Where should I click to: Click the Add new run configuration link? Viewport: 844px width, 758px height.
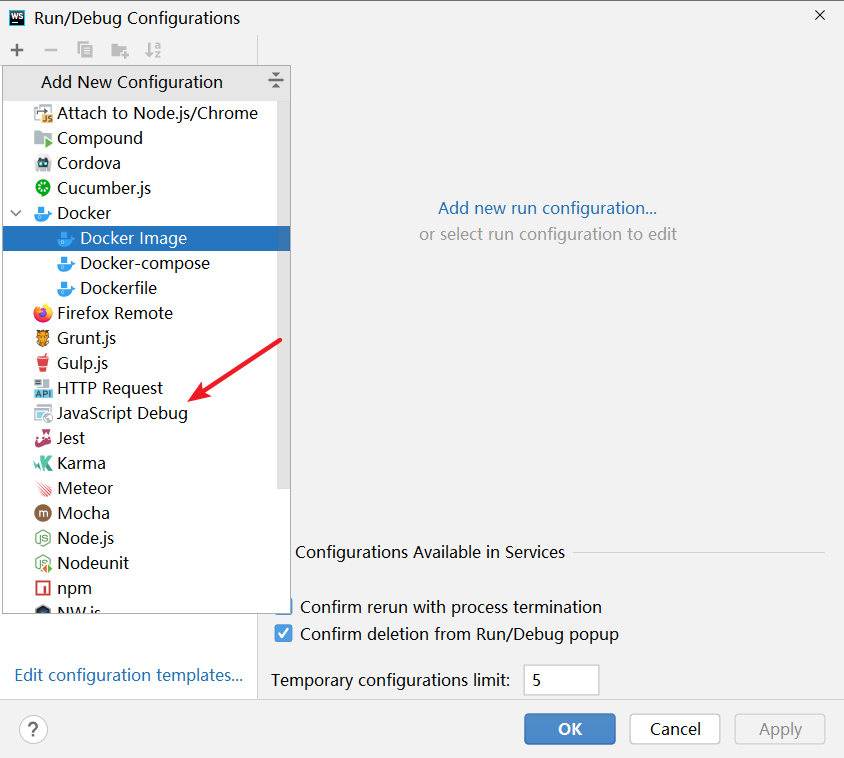[548, 207]
